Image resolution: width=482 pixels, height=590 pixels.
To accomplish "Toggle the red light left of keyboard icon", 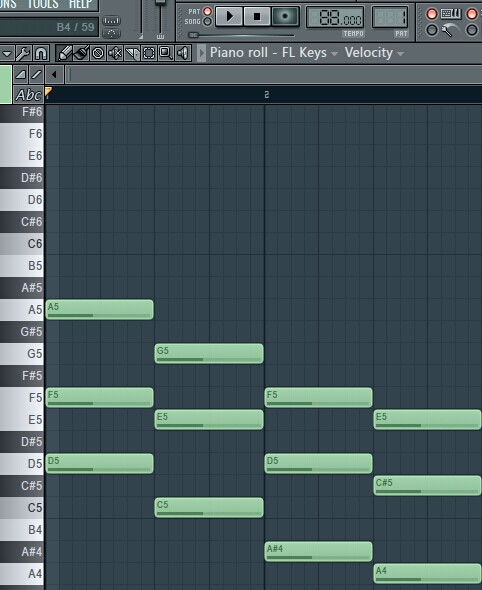I will tap(432, 14).
